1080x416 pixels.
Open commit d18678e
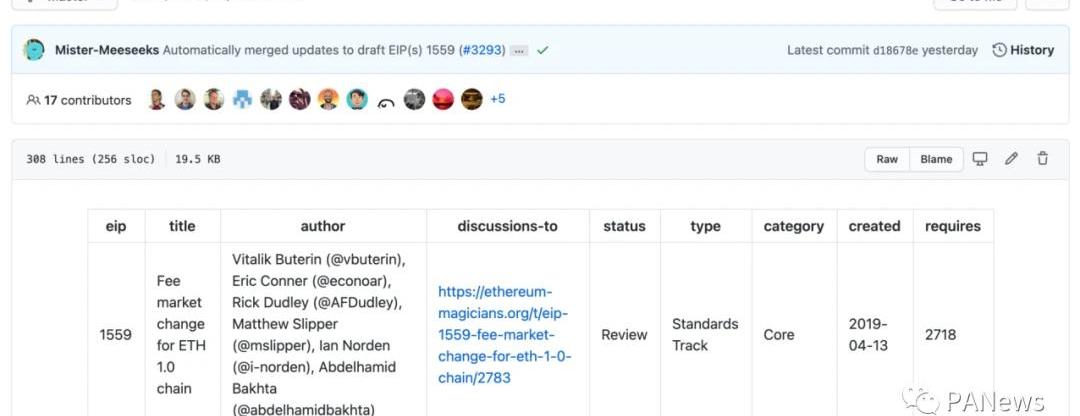click(895, 50)
